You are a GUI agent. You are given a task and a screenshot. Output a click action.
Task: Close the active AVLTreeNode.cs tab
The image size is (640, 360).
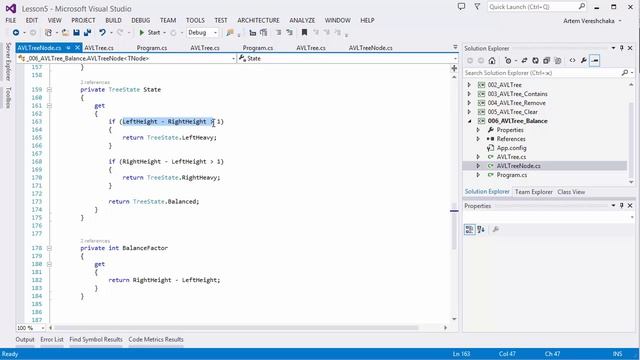[77, 48]
